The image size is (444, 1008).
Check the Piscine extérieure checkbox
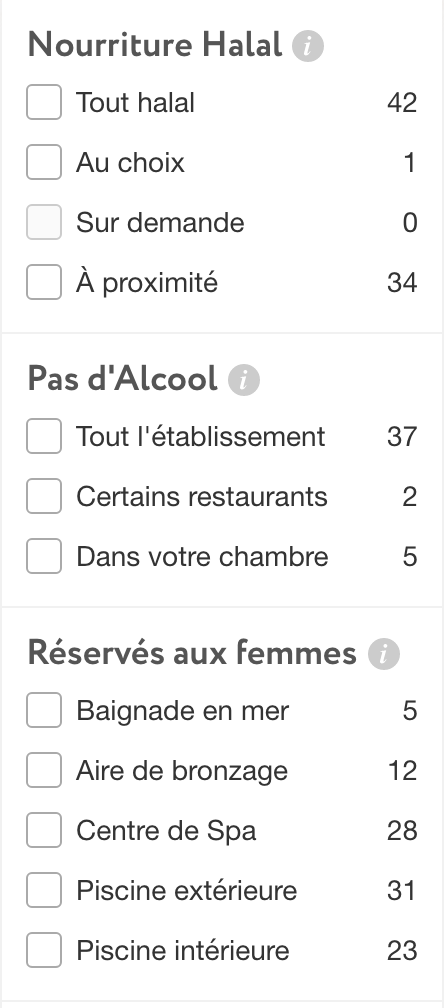44,890
